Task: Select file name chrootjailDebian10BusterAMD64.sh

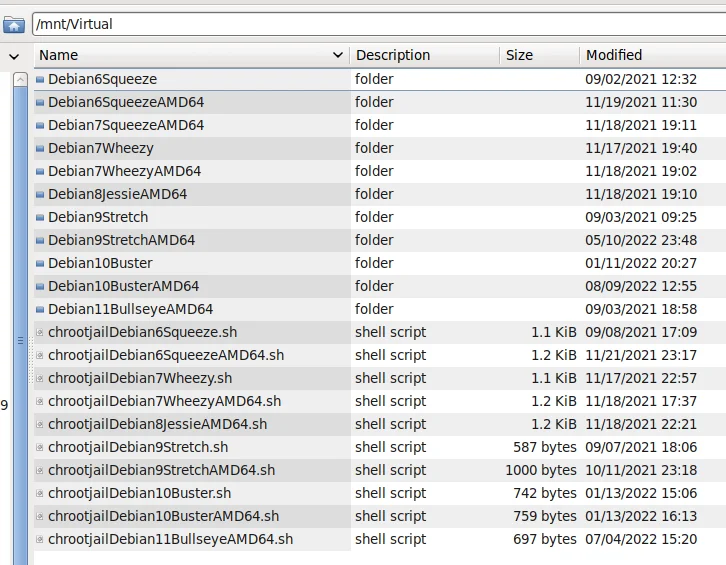Action: pyautogui.click(x=164, y=516)
